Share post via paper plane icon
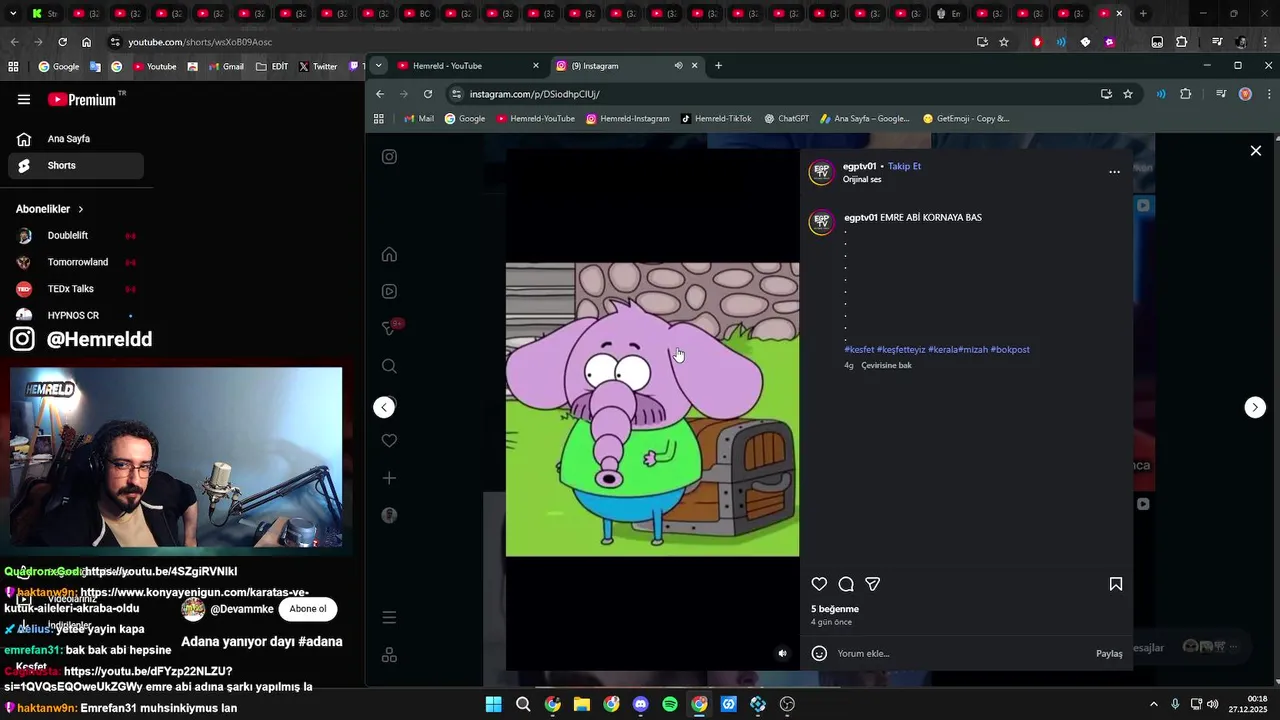1280x720 pixels. coord(873,584)
